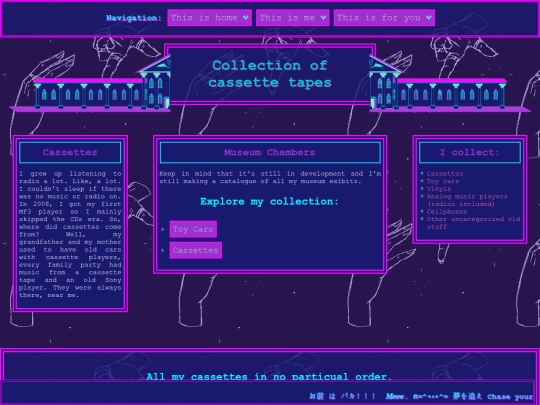Open the 'This is home' dropdown menu

coord(209,18)
